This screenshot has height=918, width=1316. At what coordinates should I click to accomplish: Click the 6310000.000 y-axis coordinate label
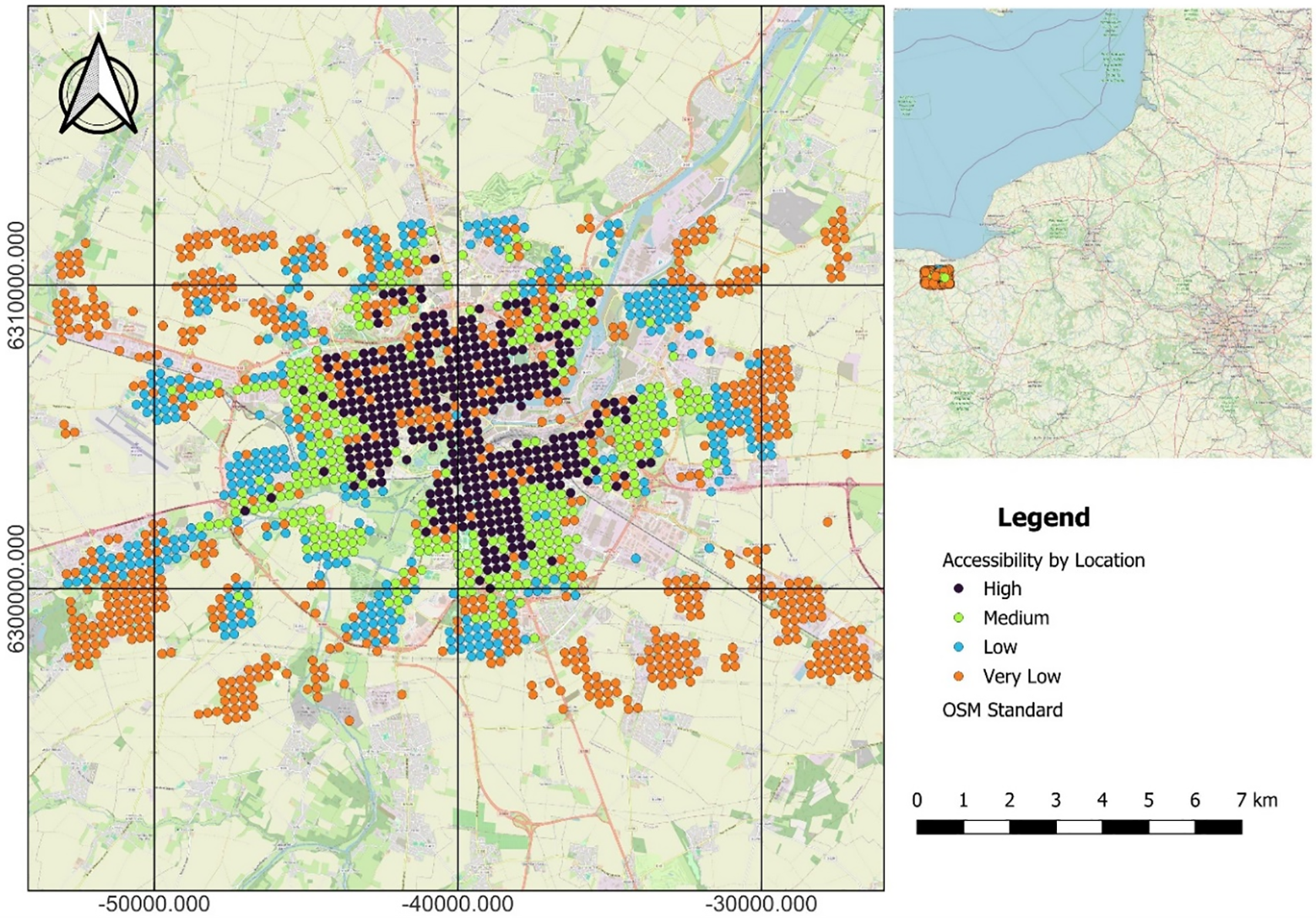click(15, 285)
